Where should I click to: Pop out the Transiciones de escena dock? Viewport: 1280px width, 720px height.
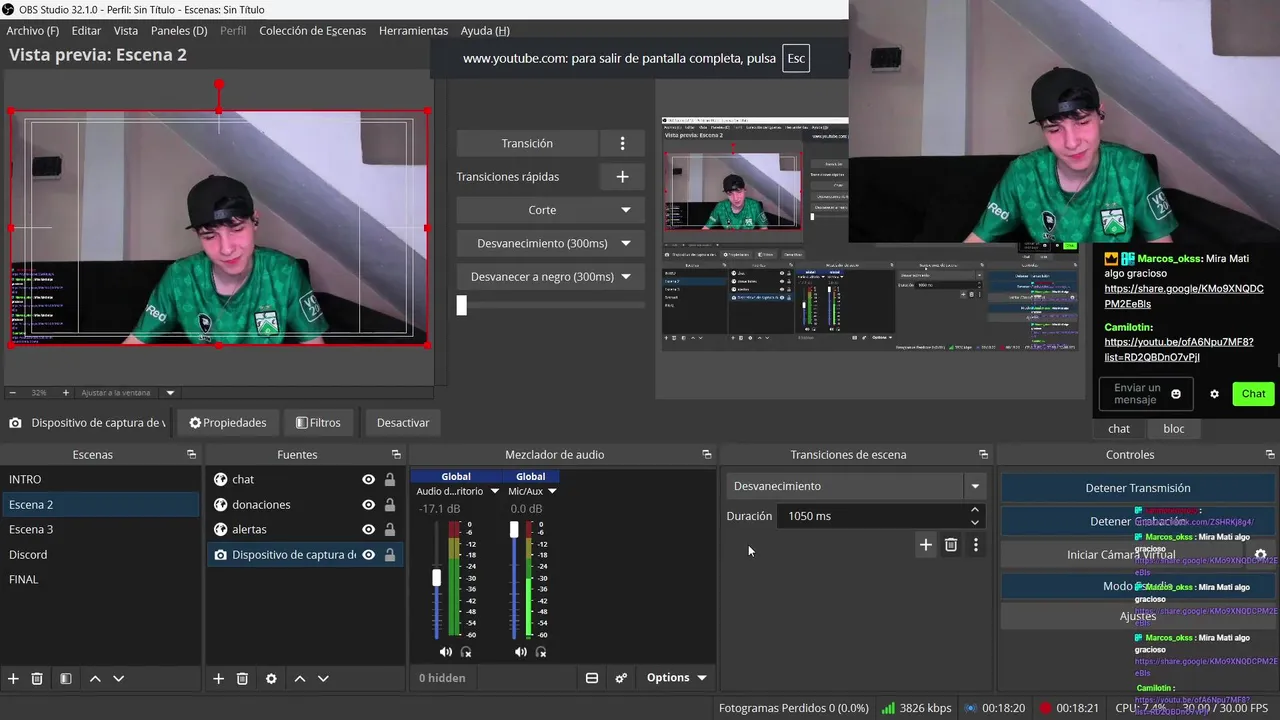pyautogui.click(x=983, y=454)
